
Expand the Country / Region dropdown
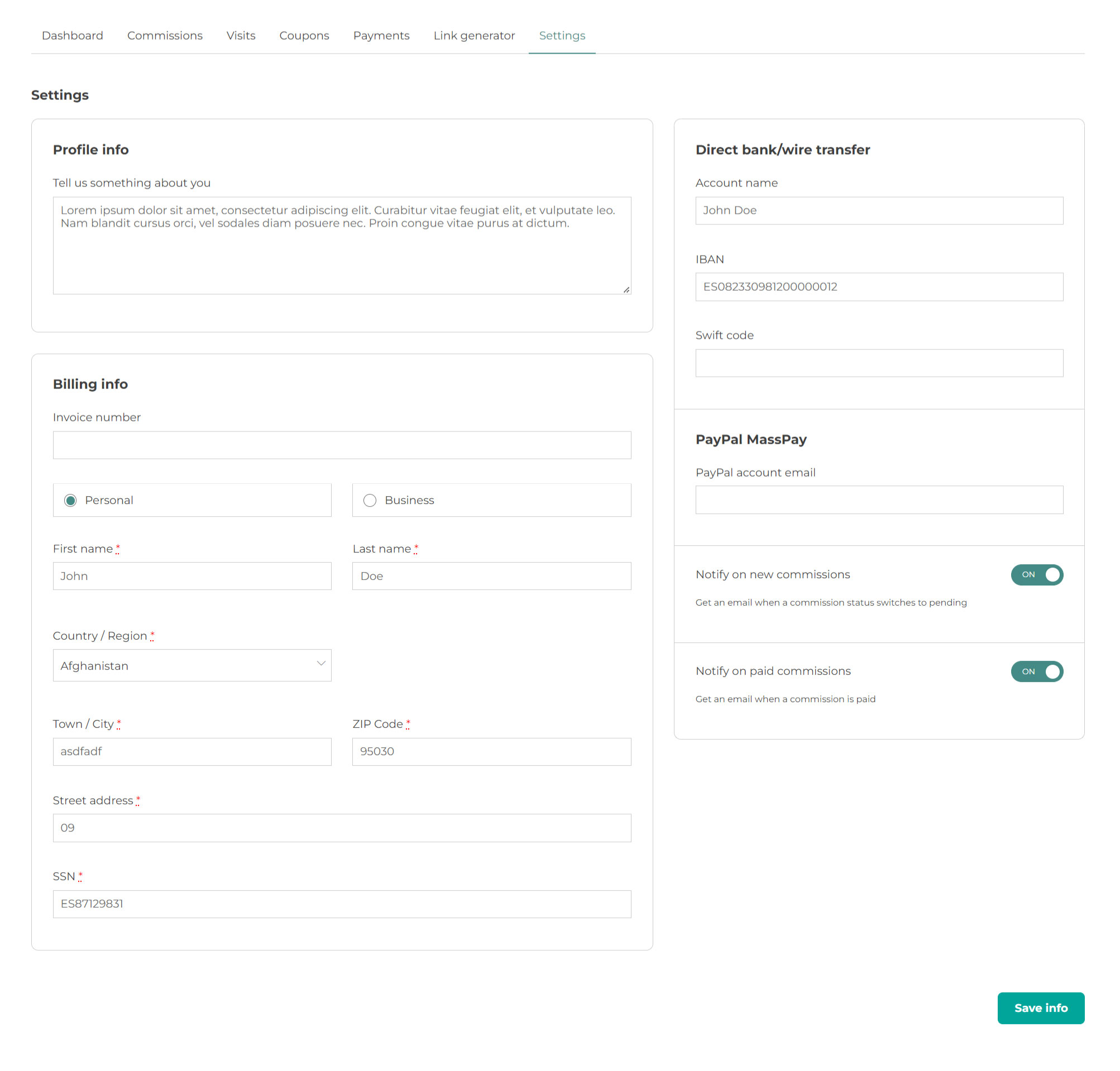click(x=192, y=665)
